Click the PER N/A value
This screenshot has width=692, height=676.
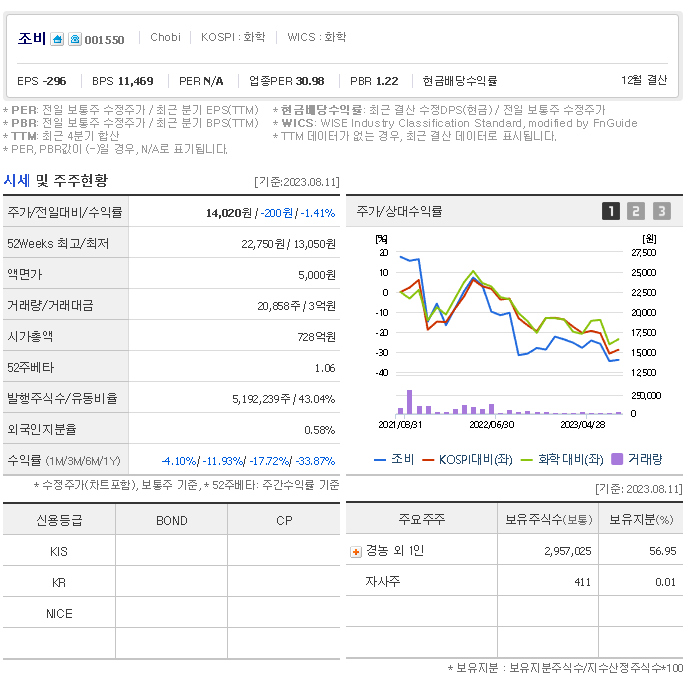coord(201,81)
